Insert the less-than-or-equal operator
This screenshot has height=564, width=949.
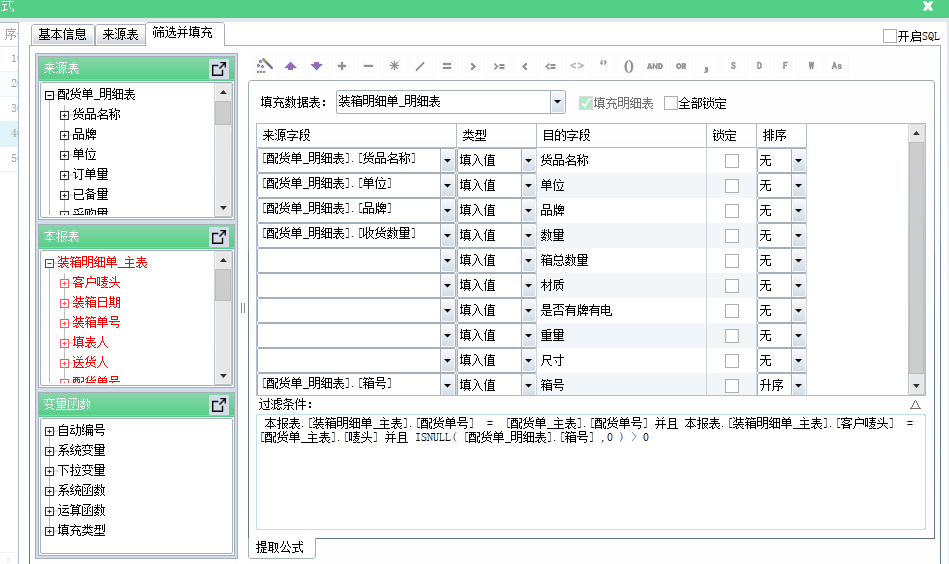click(550, 66)
